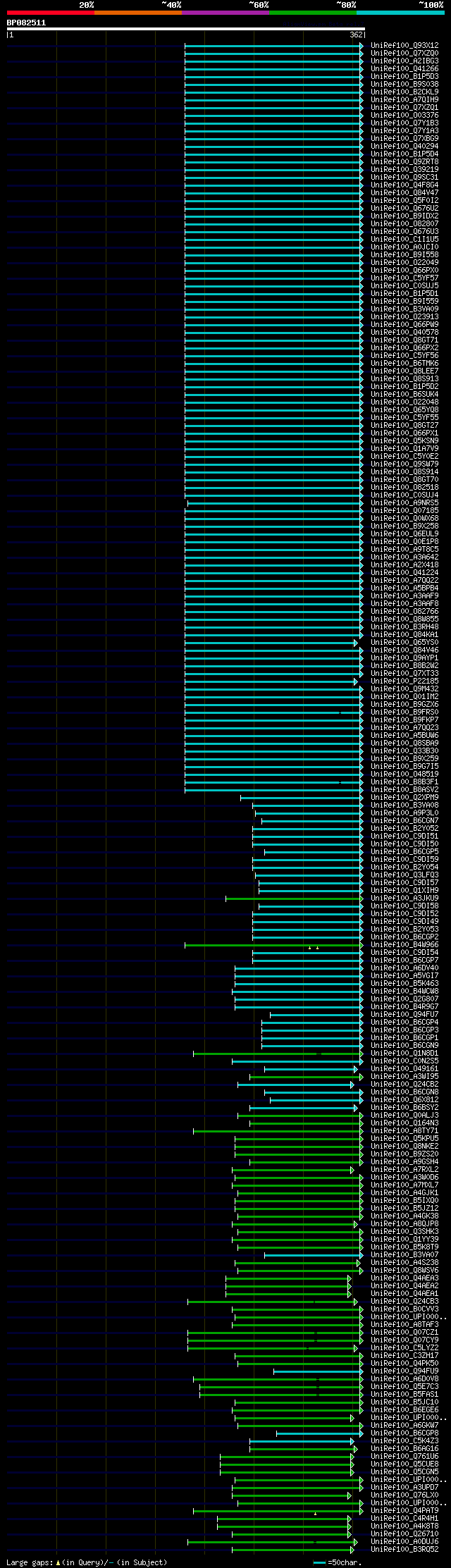
Task: Select the UniRef100_B9IDX2 label
Action: pyautogui.click(x=404, y=216)
